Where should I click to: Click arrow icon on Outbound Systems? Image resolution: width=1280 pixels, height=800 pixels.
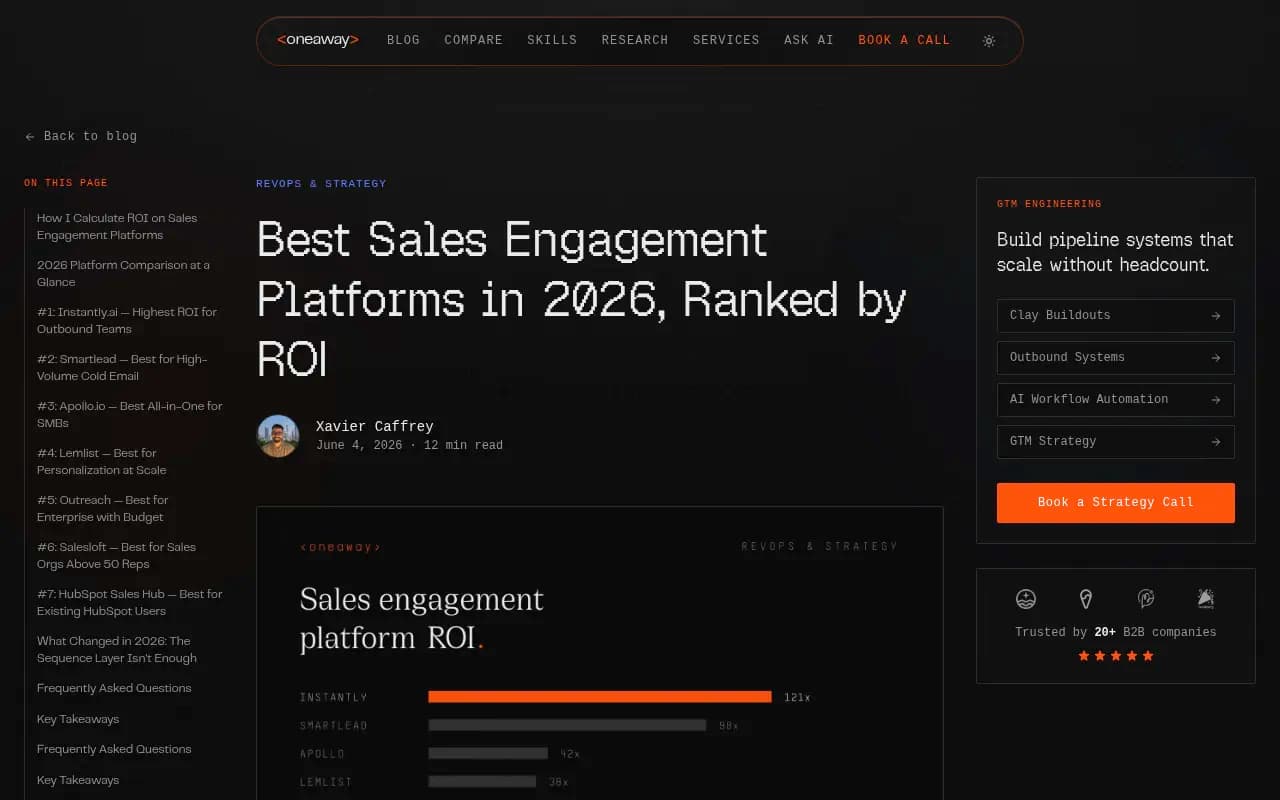pyautogui.click(x=1216, y=358)
